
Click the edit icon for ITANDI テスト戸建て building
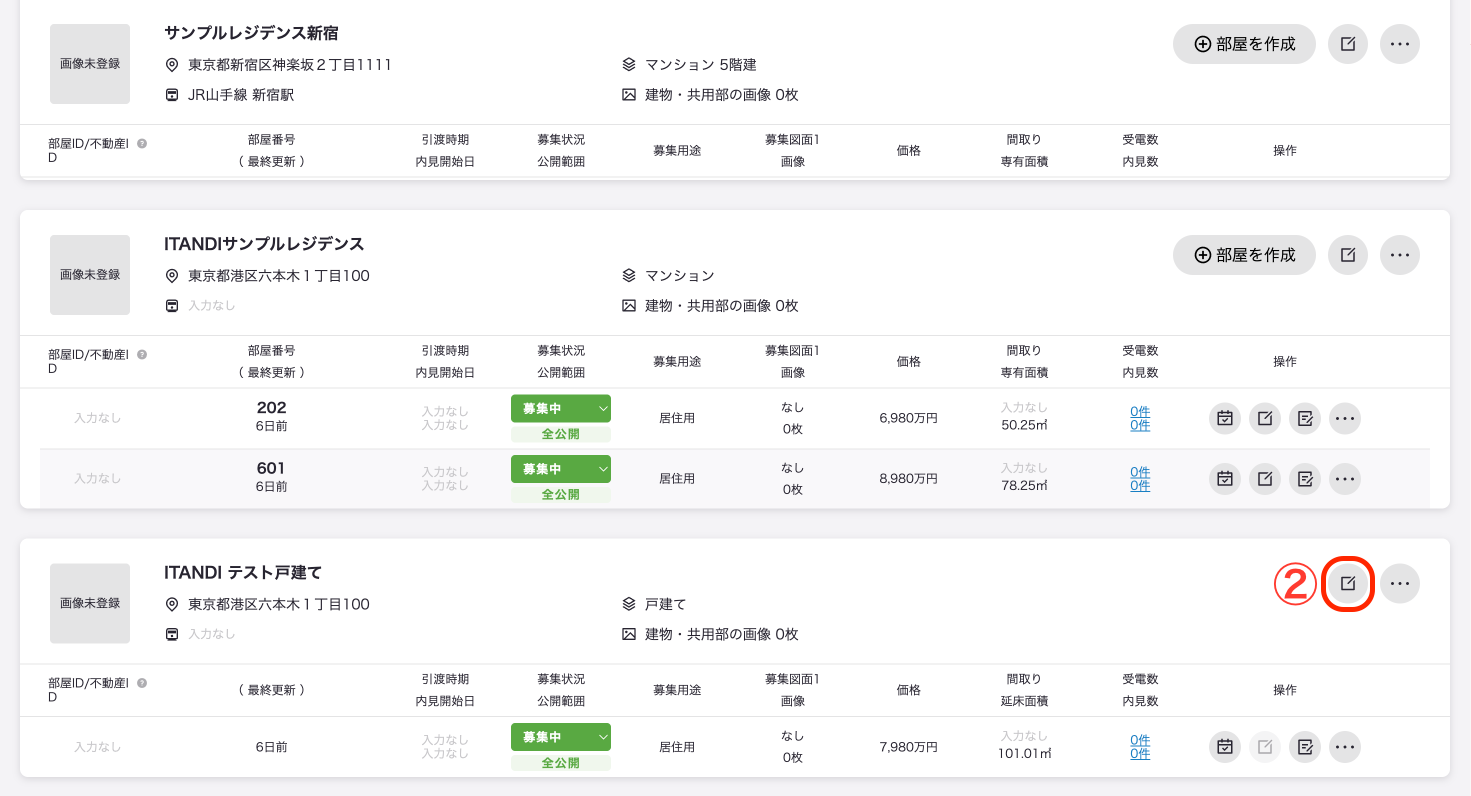1348,583
